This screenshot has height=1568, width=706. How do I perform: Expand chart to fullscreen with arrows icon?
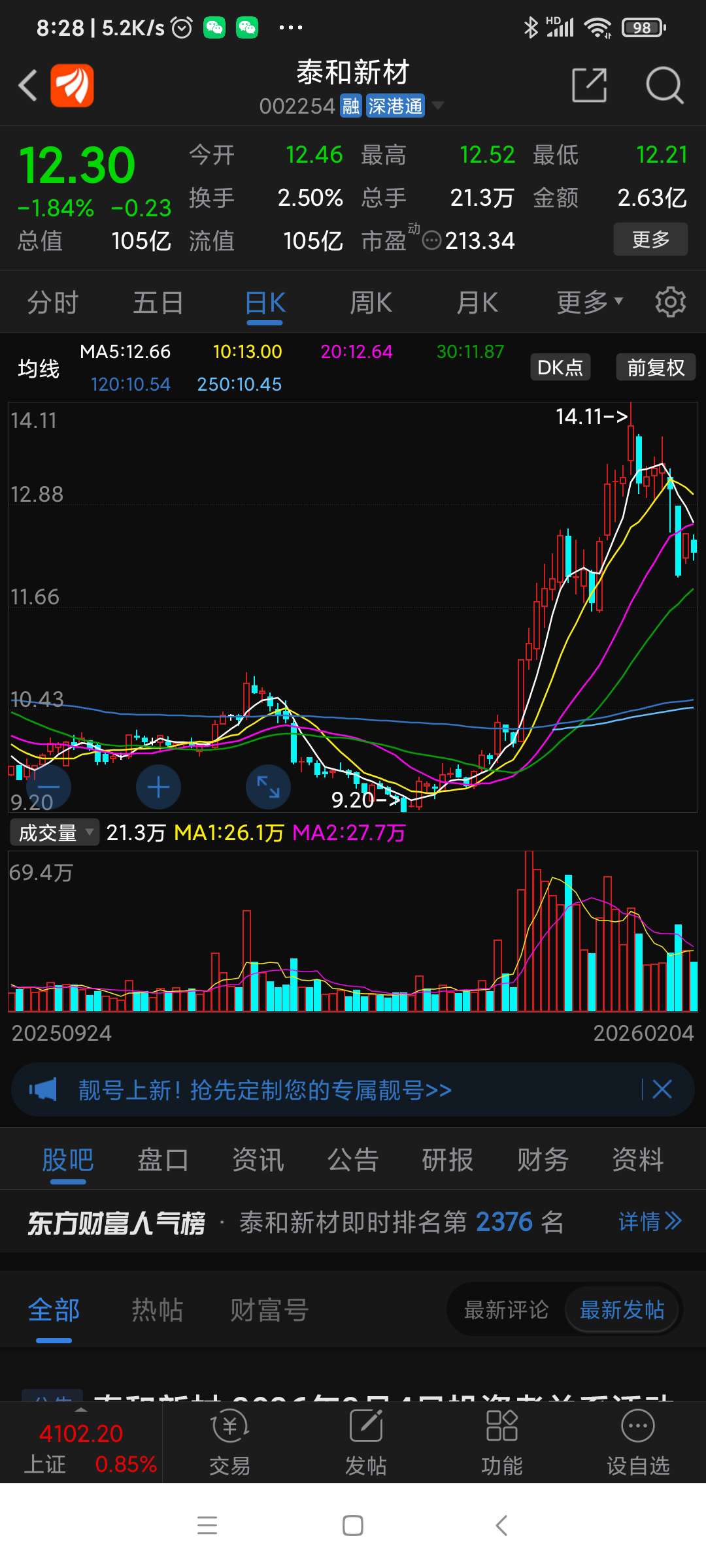point(268,787)
